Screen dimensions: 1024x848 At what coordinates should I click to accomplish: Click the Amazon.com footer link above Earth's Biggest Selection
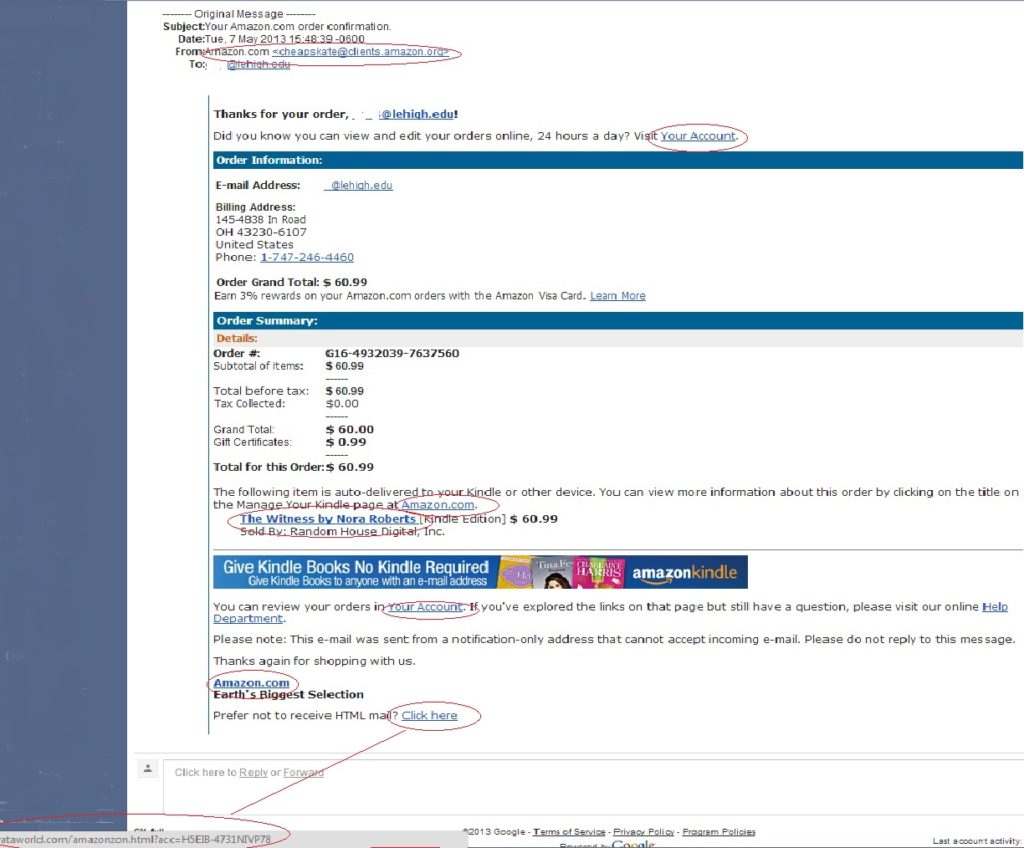point(252,682)
